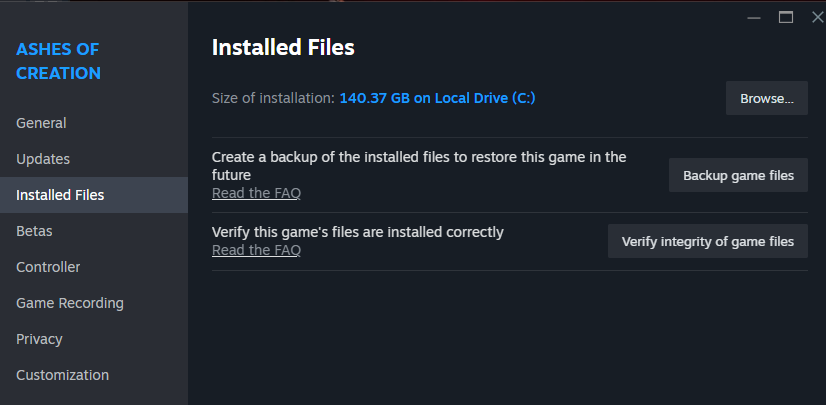Navigate to Customization settings
Viewport: 826px width, 405px height.
point(62,375)
